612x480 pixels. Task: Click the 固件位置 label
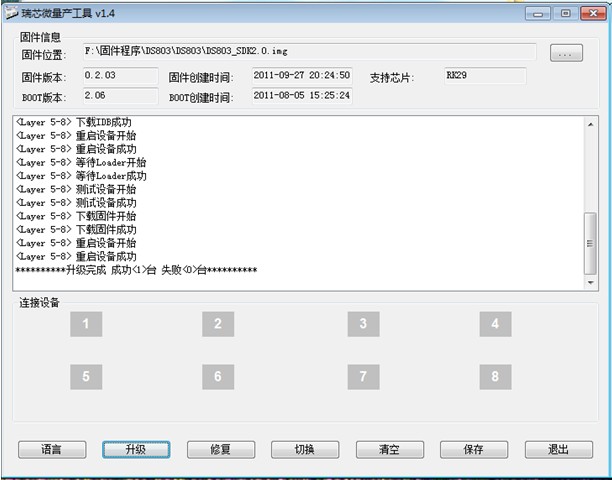[x=44, y=55]
